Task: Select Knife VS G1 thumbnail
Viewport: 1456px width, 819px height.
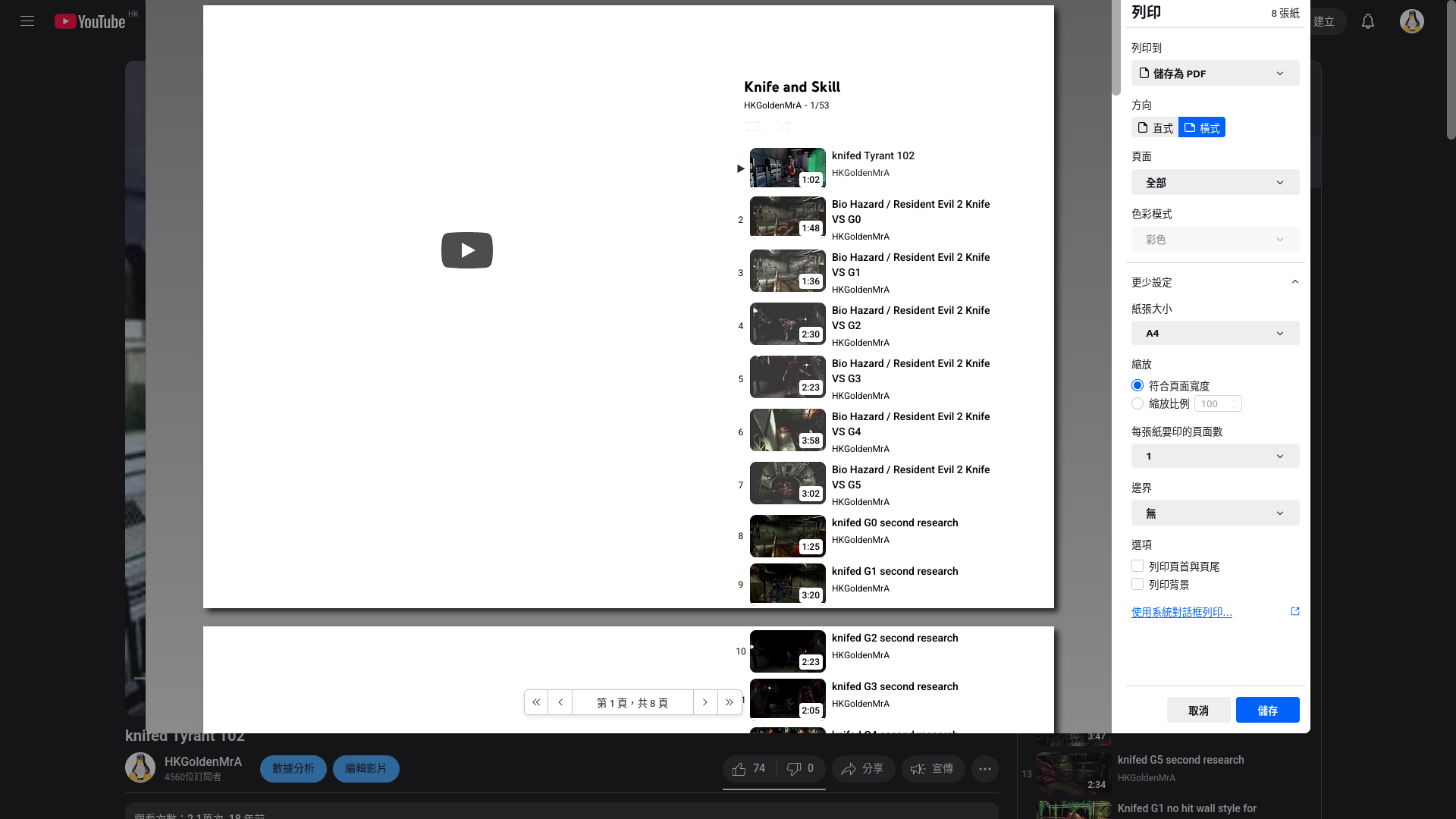Action: click(x=788, y=271)
